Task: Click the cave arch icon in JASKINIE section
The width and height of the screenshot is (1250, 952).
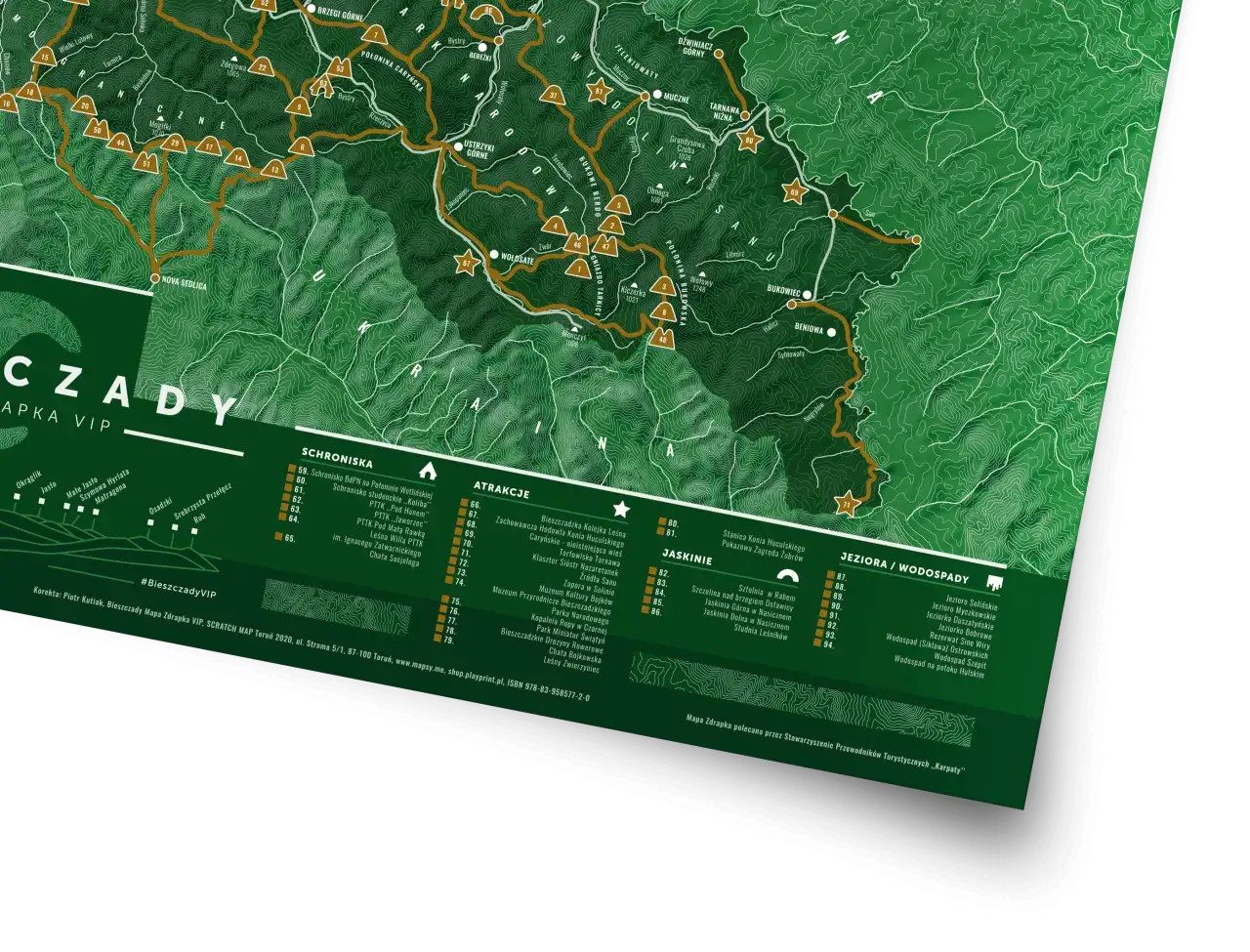Action: 787,575
